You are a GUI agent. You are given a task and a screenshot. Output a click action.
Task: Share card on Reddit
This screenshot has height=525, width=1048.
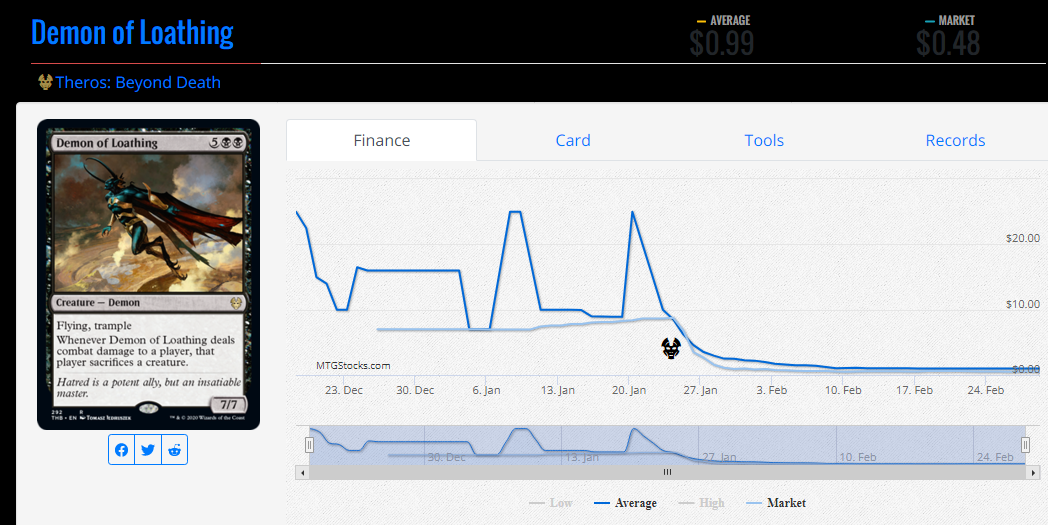click(174, 449)
